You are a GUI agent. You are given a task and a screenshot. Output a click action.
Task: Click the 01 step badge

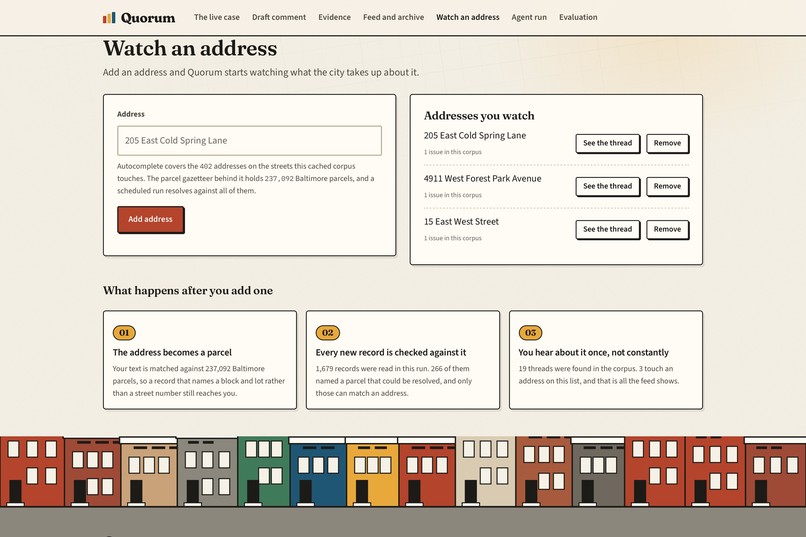tap(124, 332)
